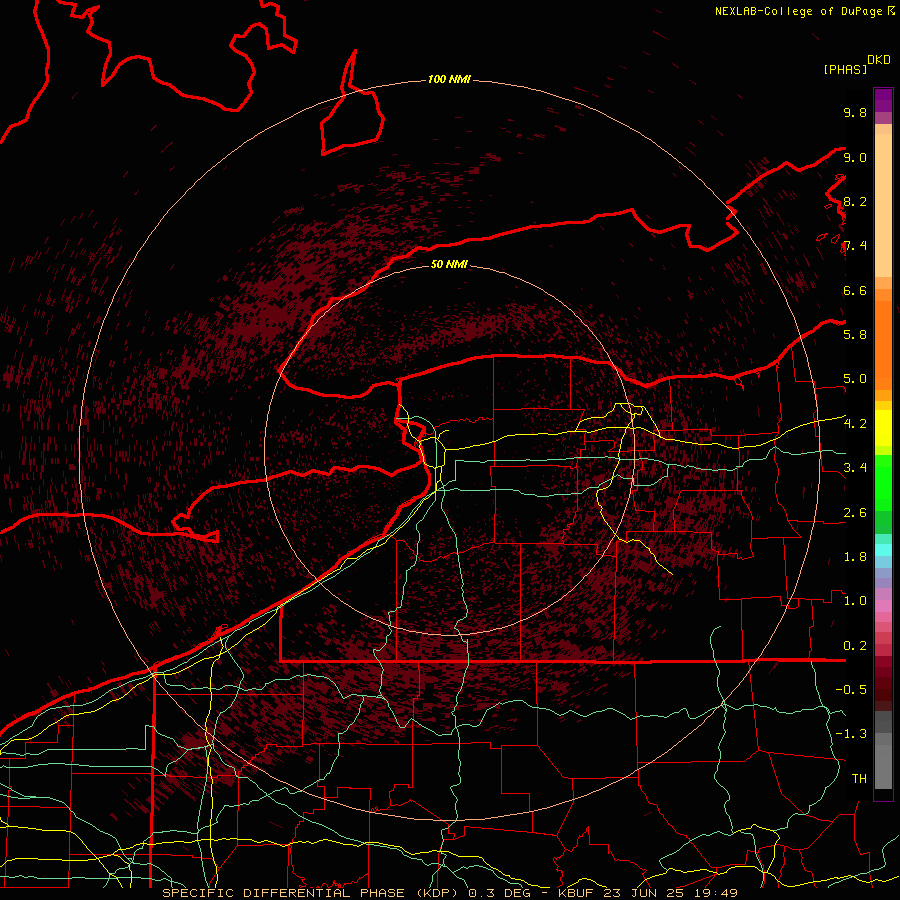
Task: Click the 4.2 scale value
Action: [x=855, y=424]
